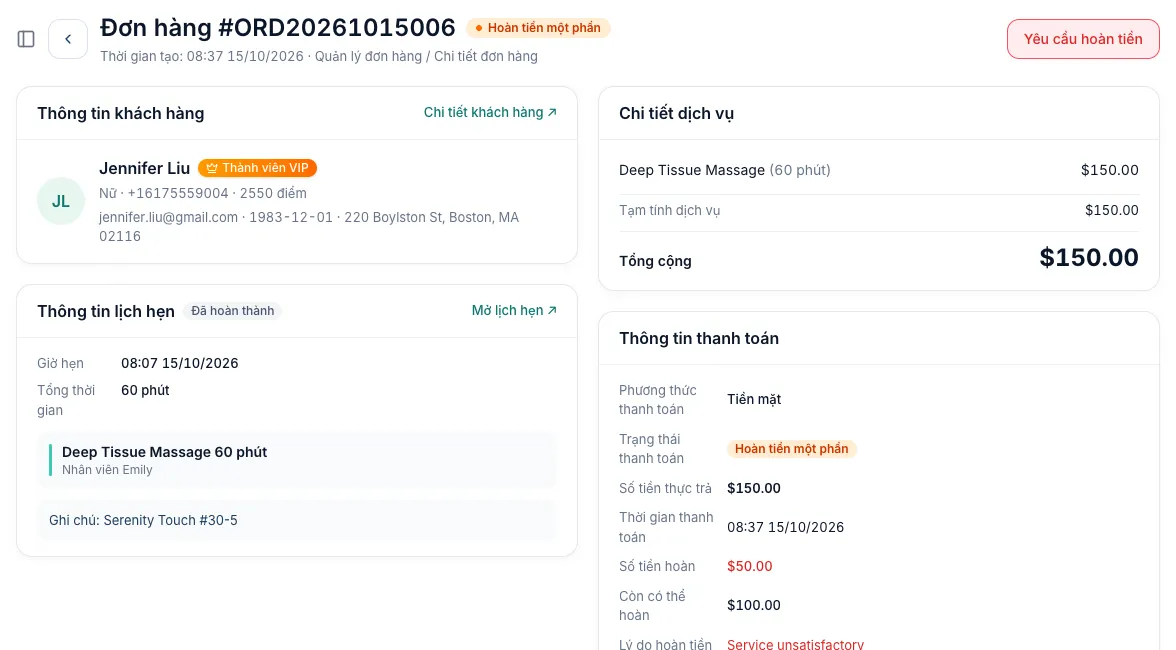Click the Deep Tissue Massage service line

pos(878,170)
